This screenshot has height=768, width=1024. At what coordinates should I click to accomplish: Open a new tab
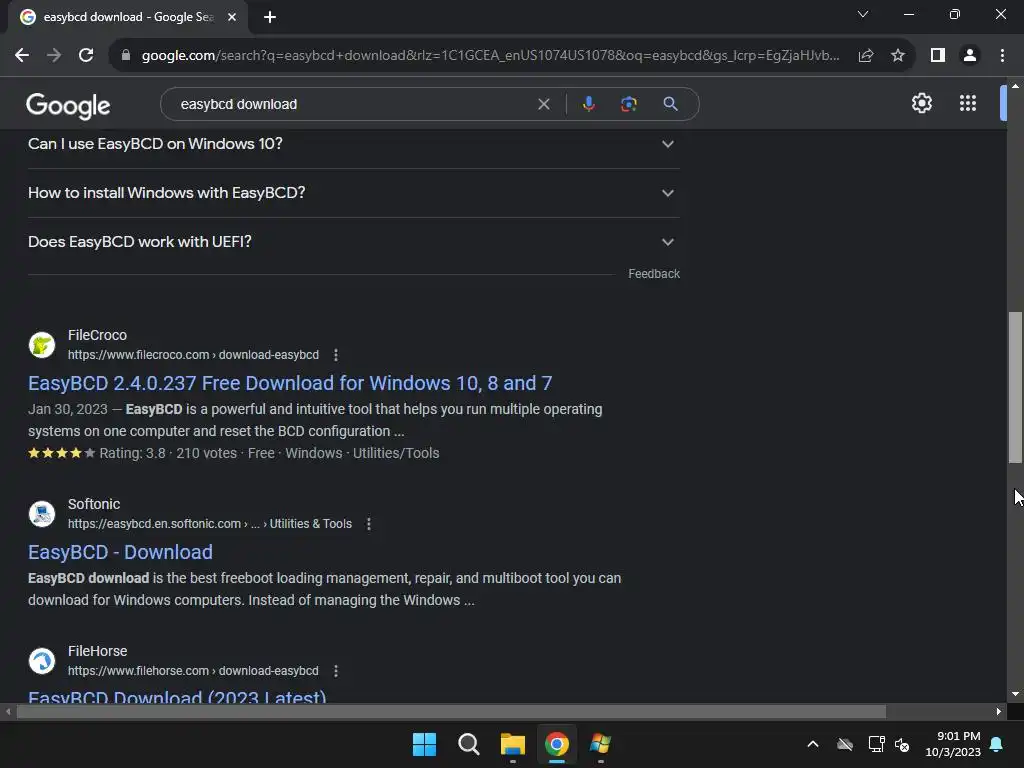pos(270,17)
